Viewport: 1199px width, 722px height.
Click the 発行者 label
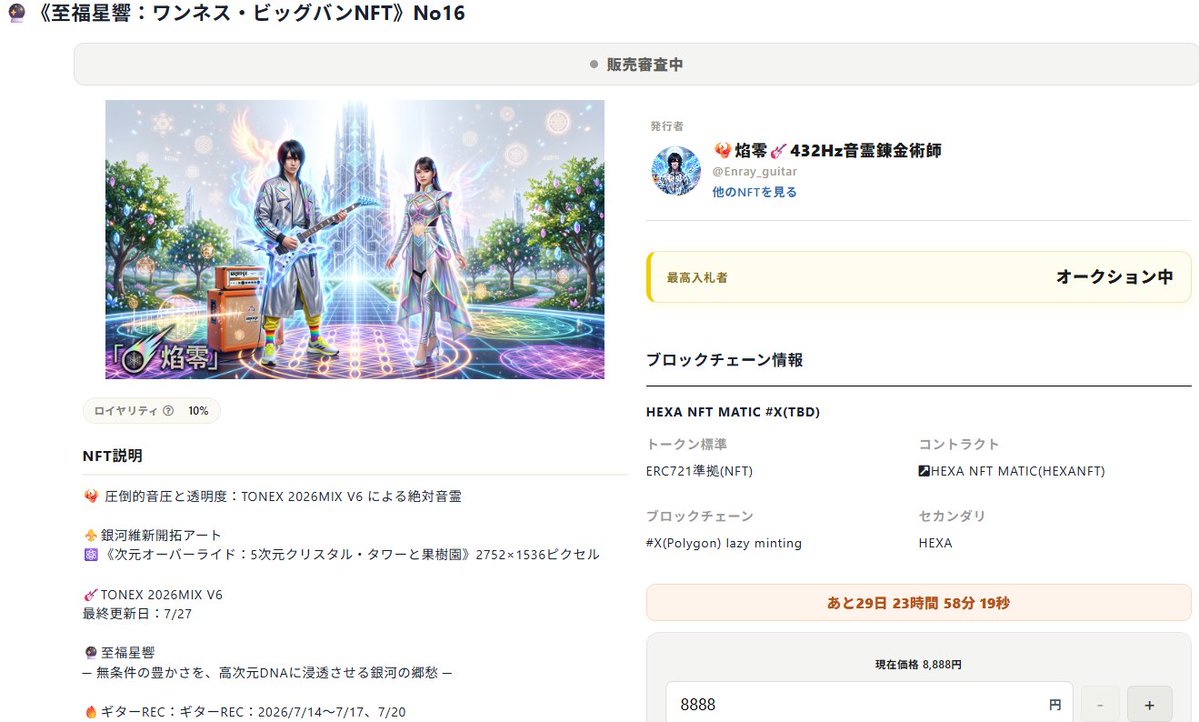667,126
